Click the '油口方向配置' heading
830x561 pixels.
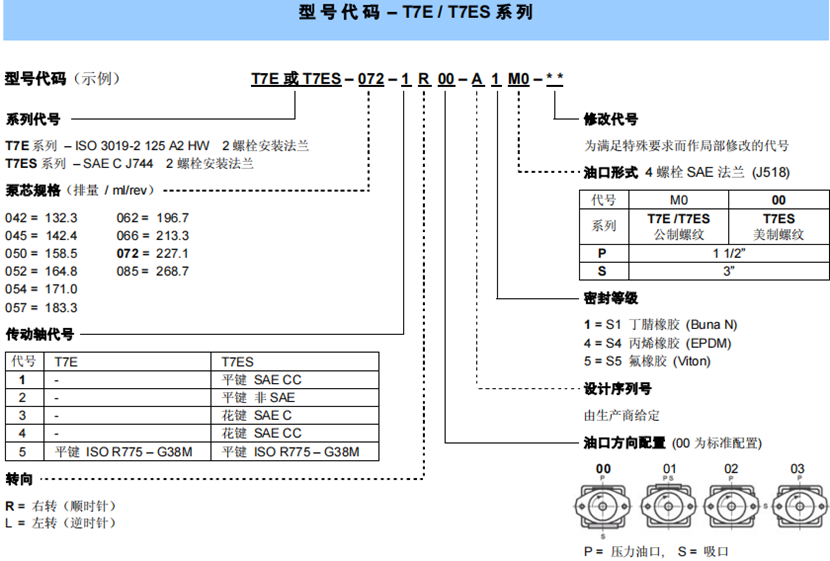pos(625,443)
